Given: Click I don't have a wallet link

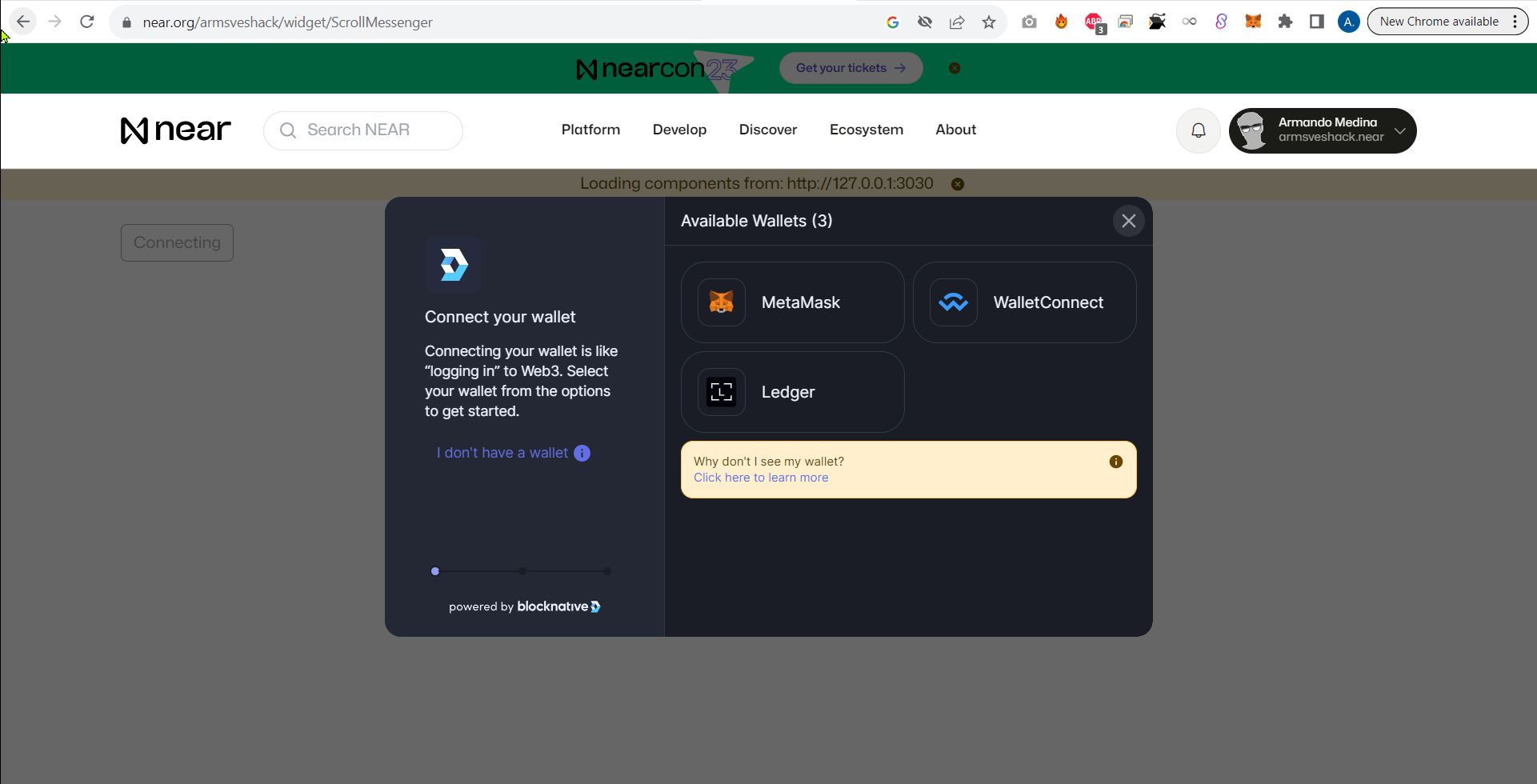Looking at the screenshot, I should click(x=502, y=453).
